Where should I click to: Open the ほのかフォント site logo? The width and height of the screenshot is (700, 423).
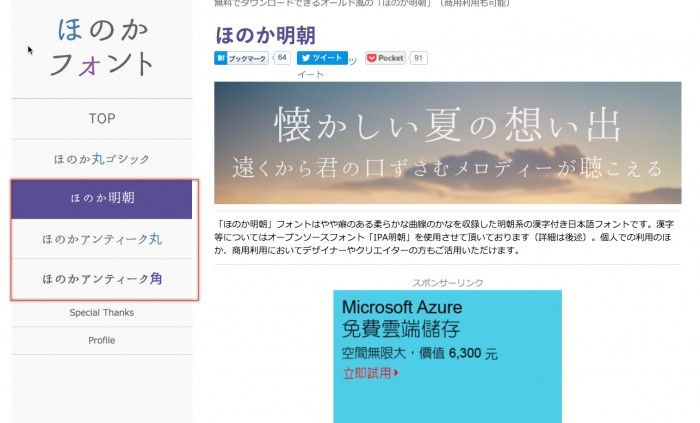[x=102, y=47]
